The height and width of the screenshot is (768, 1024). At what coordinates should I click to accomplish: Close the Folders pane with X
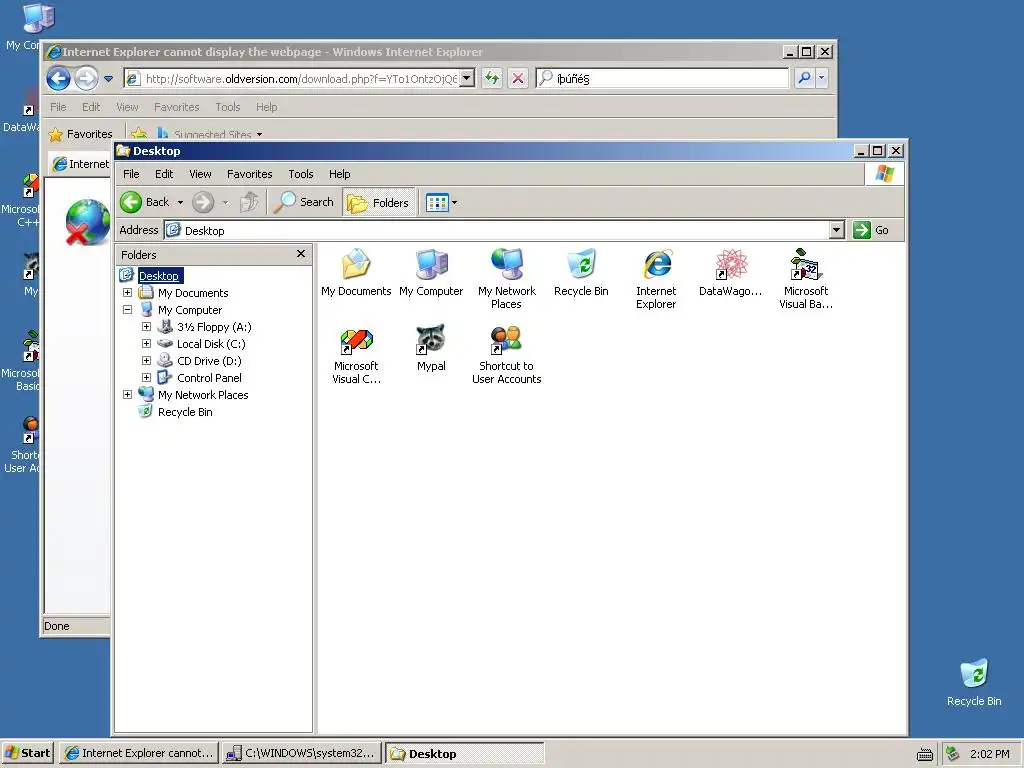click(x=301, y=254)
